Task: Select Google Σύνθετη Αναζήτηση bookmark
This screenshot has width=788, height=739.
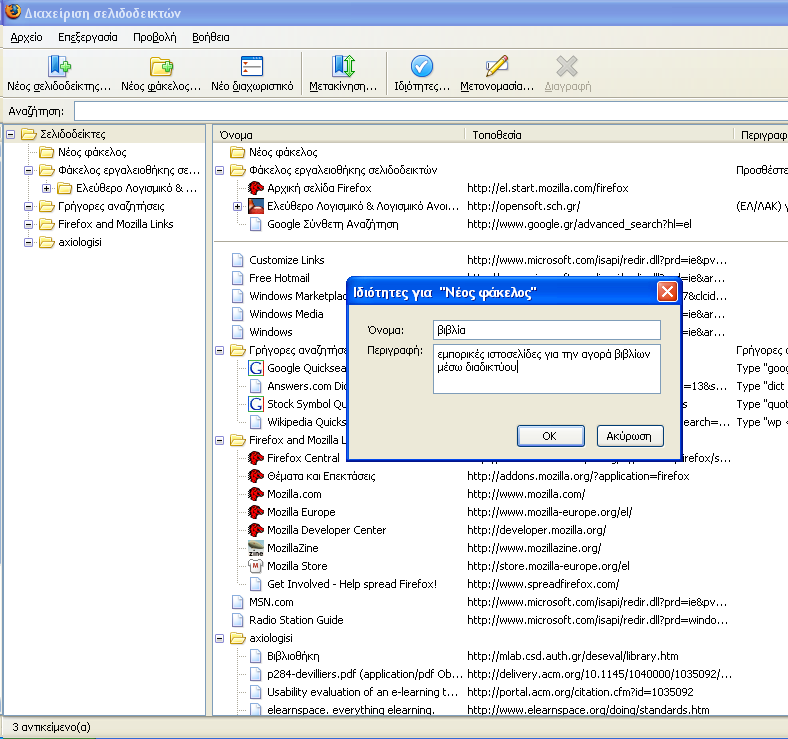Action: pos(333,224)
